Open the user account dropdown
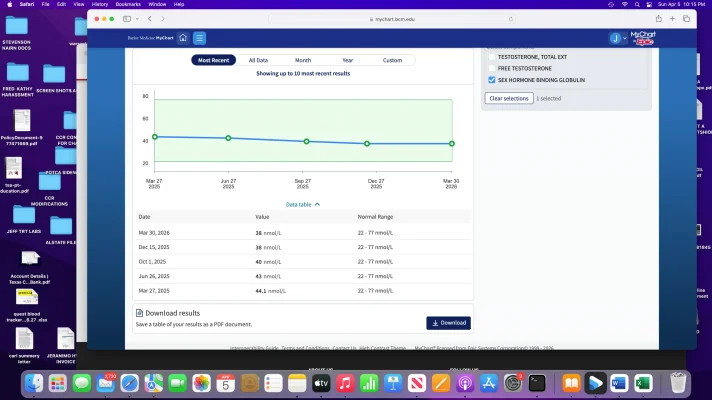Screen dimensions: 712x400 click(x=619, y=38)
